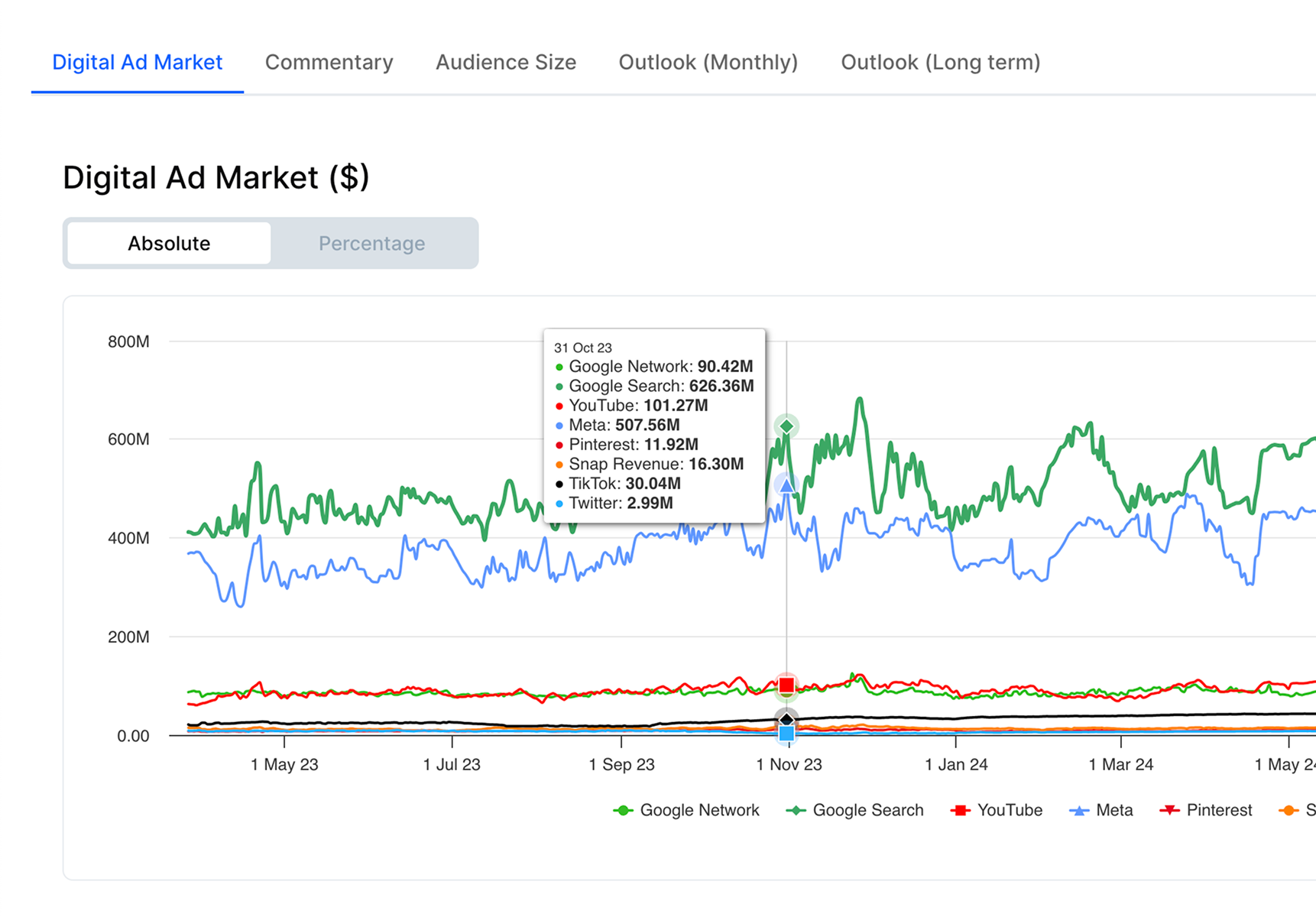This screenshot has width=1316, height=917.
Task: Click the Pinterest legend marker icon
Action: [x=1169, y=811]
